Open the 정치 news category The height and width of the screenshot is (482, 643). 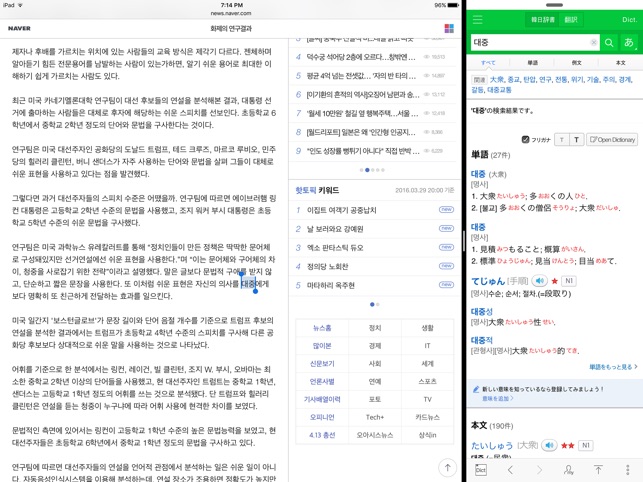pyautogui.click(x=375, y=328)
